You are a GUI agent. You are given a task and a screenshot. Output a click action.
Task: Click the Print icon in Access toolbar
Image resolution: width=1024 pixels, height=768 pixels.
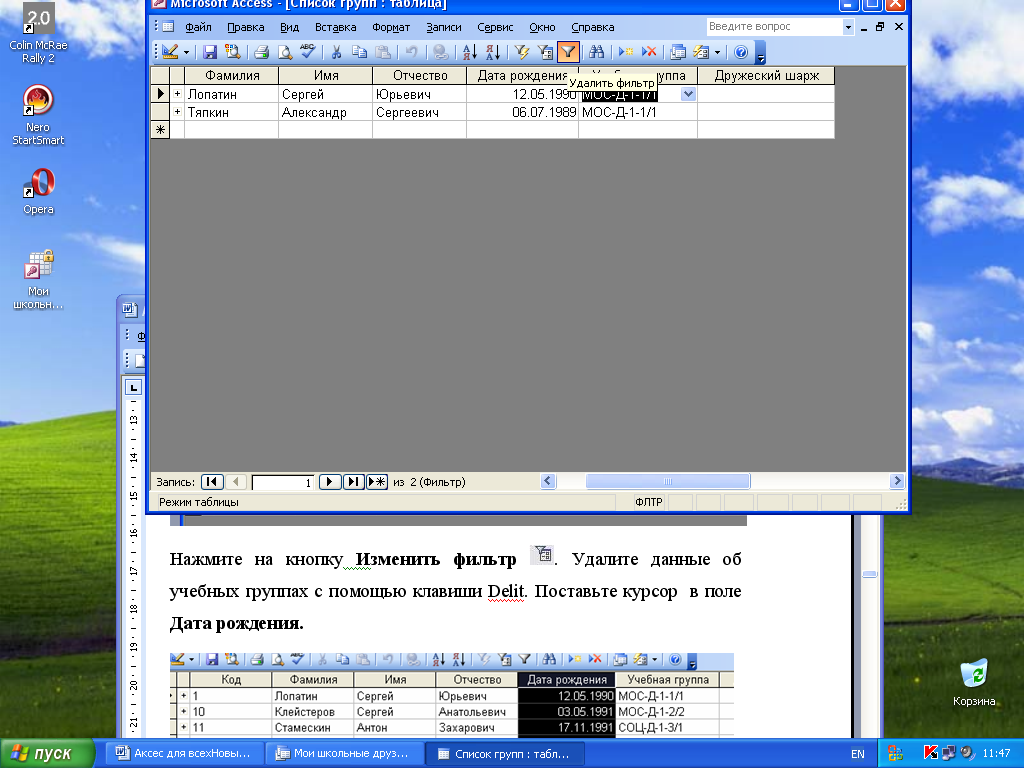(x=262, y=52)
